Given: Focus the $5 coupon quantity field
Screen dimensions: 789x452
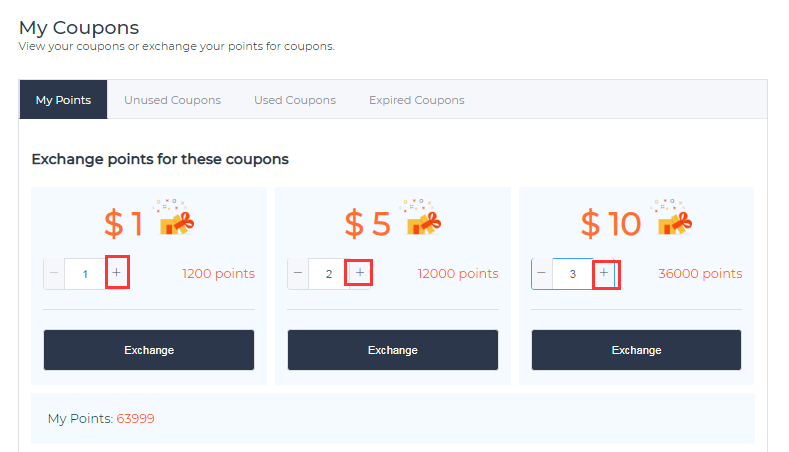Looking at the screenshot, I should click(329, 274).
